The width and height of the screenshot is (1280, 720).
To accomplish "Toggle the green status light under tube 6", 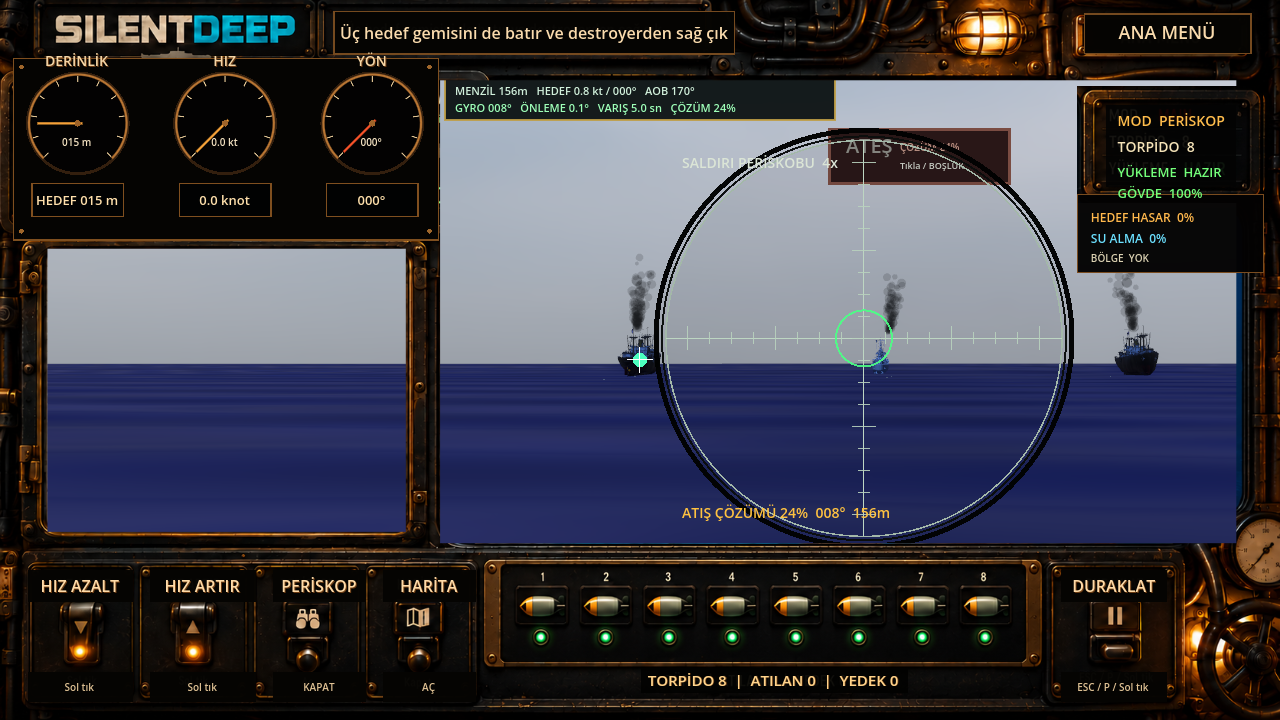I will (x=858, y=637).
